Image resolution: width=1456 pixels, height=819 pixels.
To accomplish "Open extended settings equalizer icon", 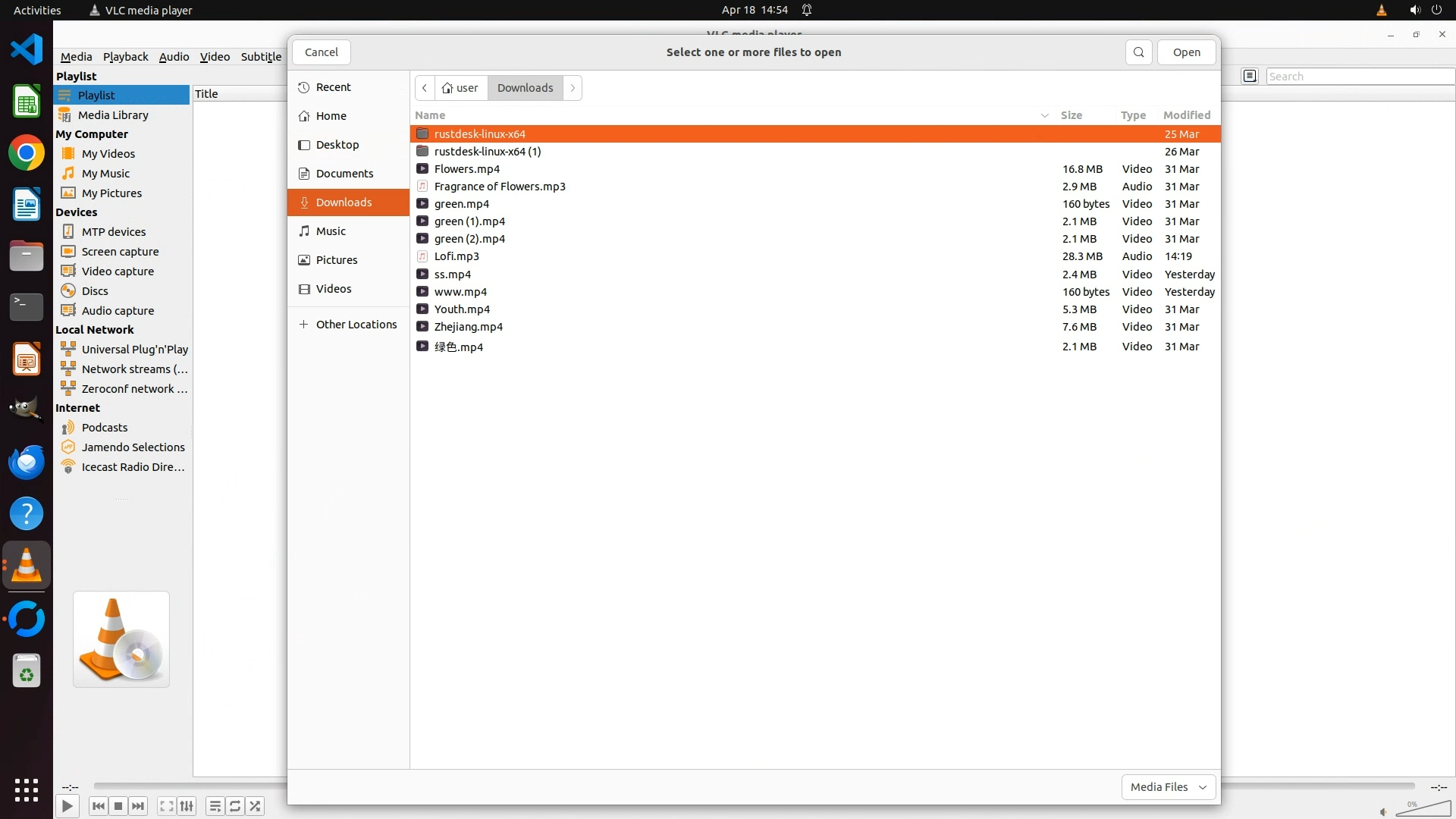I will (x=187, y=806).
